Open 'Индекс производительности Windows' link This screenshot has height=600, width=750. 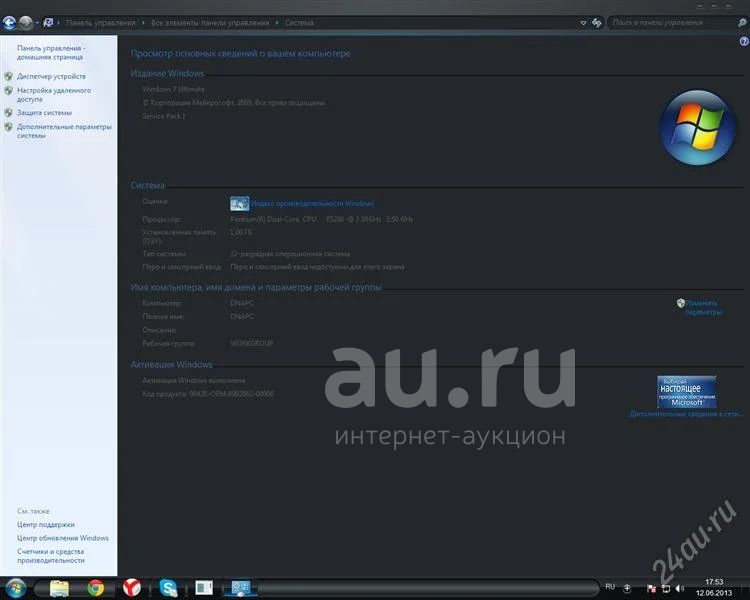[x=312, y=204]
